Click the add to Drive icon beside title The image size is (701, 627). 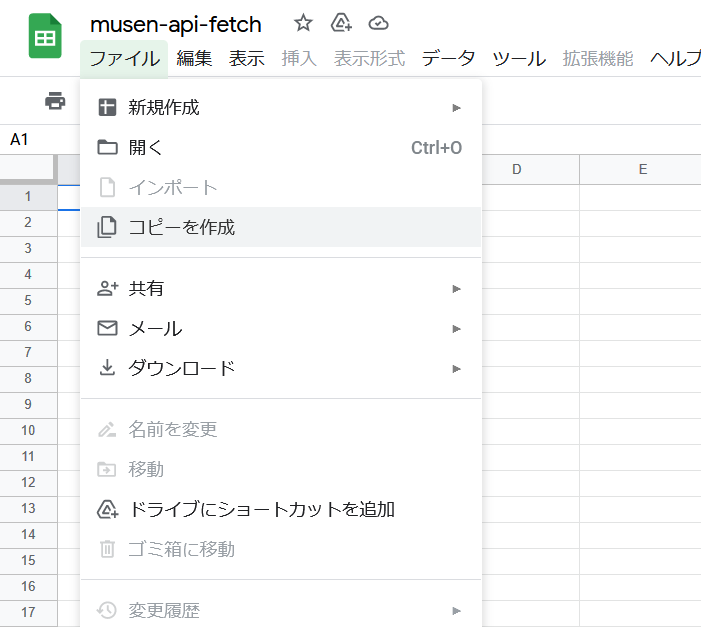341,23
